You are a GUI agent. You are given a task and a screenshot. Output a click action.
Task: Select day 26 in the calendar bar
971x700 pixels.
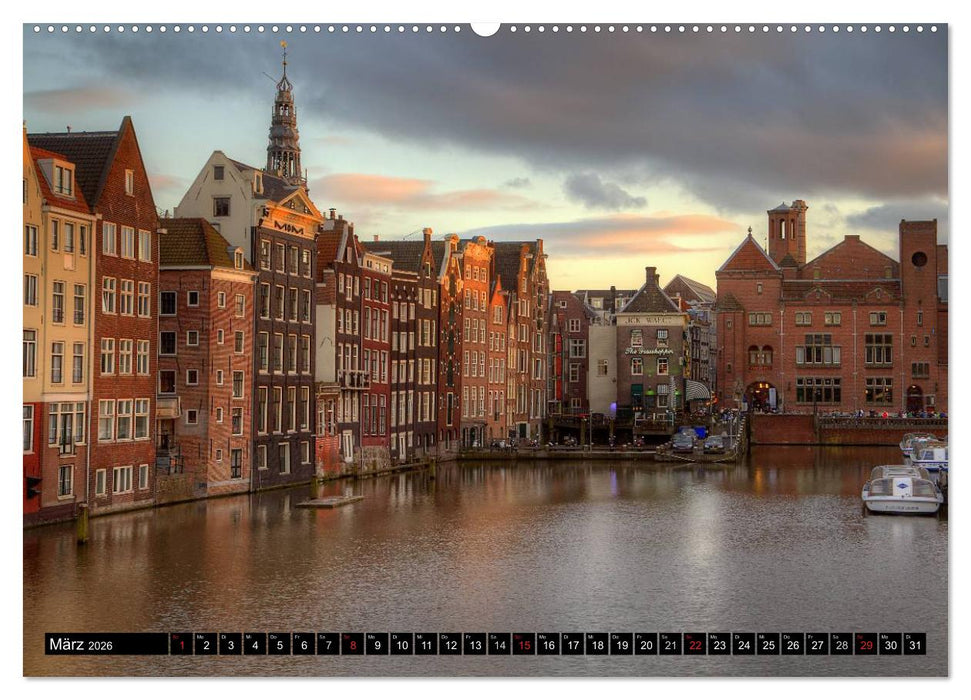point(792,645)
